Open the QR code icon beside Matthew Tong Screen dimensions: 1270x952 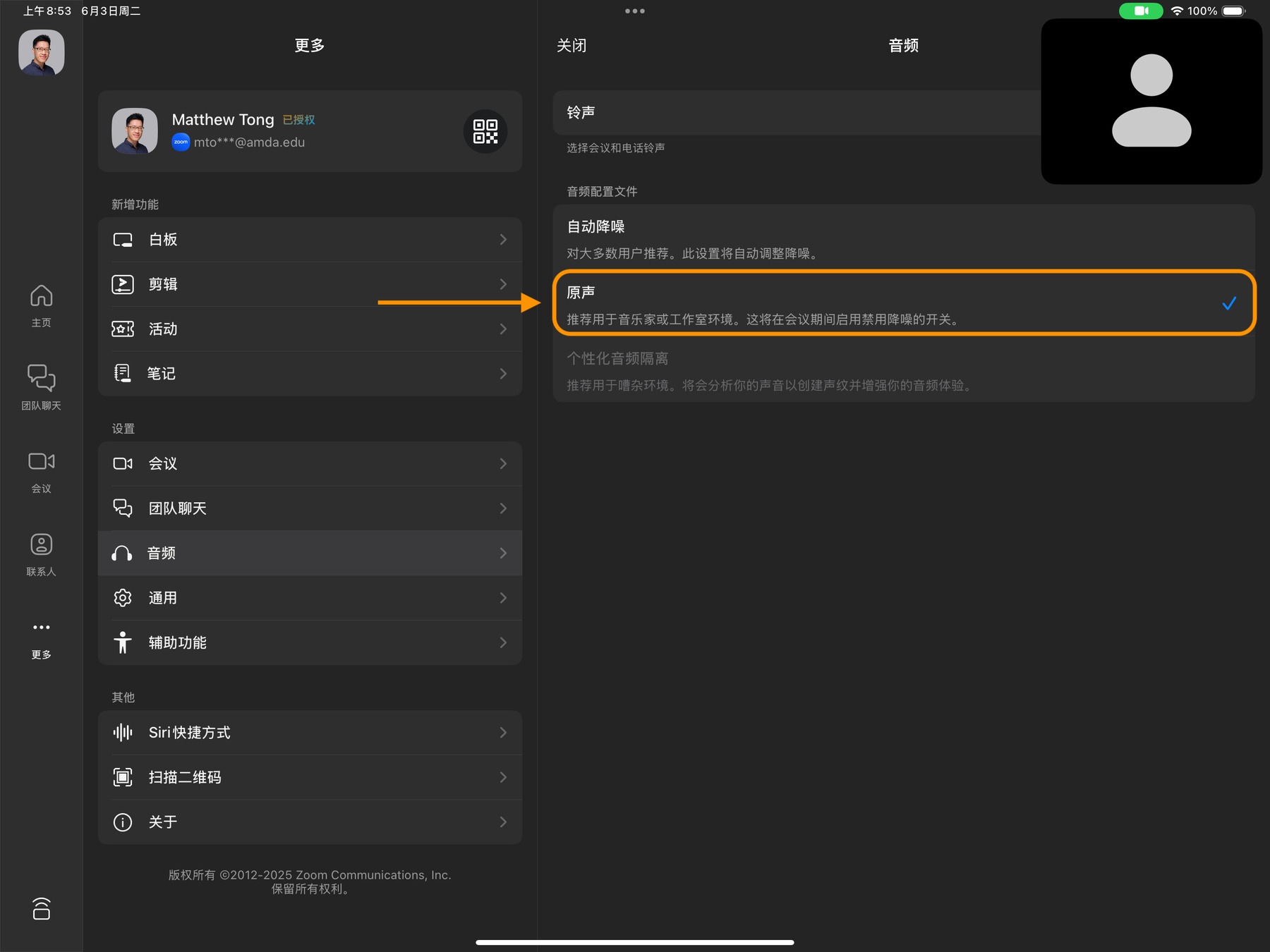485,131
